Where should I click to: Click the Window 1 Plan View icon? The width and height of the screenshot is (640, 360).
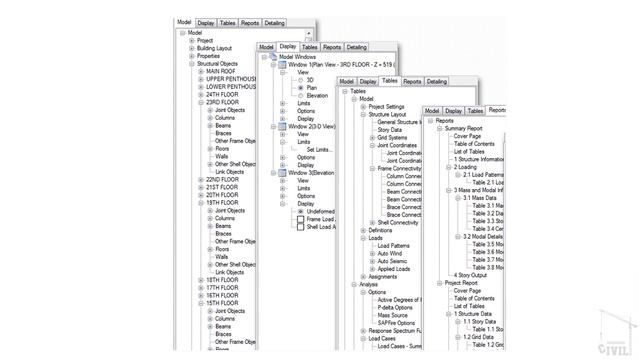(x=282, y=64)
